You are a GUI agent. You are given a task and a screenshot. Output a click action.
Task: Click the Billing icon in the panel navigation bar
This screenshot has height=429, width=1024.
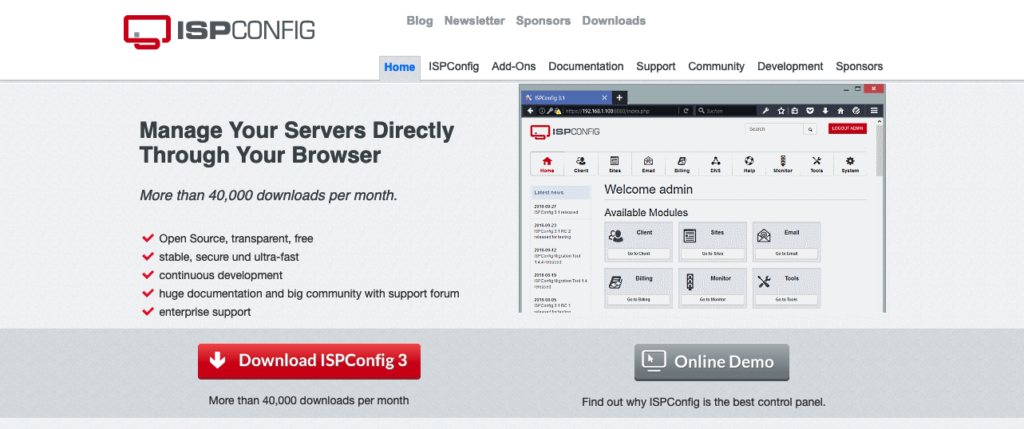tap(681, 164)
